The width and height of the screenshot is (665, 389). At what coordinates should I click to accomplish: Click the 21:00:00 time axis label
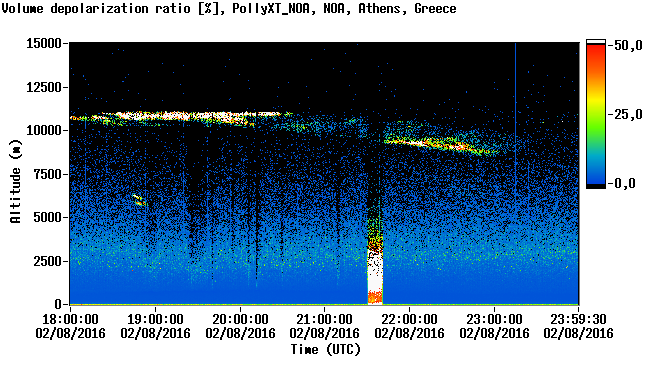[x=324, y=319]
